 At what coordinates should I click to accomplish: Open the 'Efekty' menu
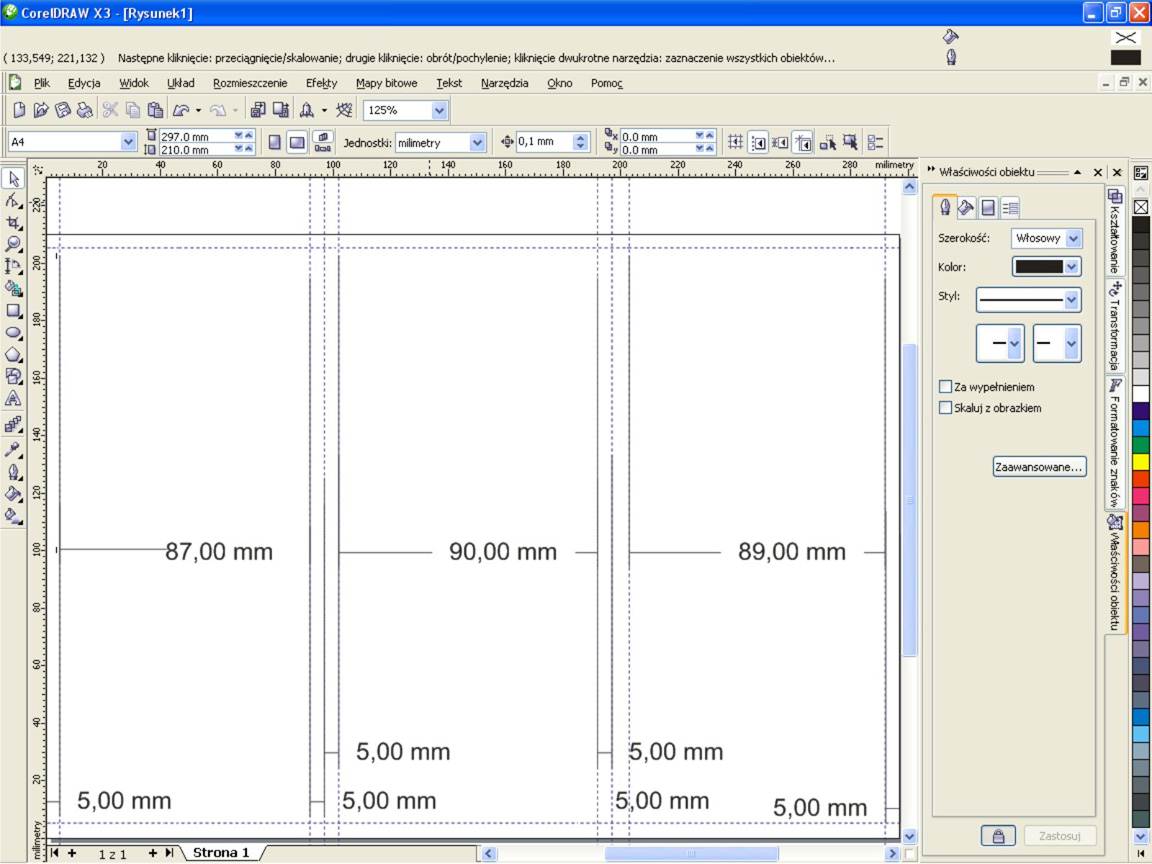pyautogui.click(x=321, y=83)
